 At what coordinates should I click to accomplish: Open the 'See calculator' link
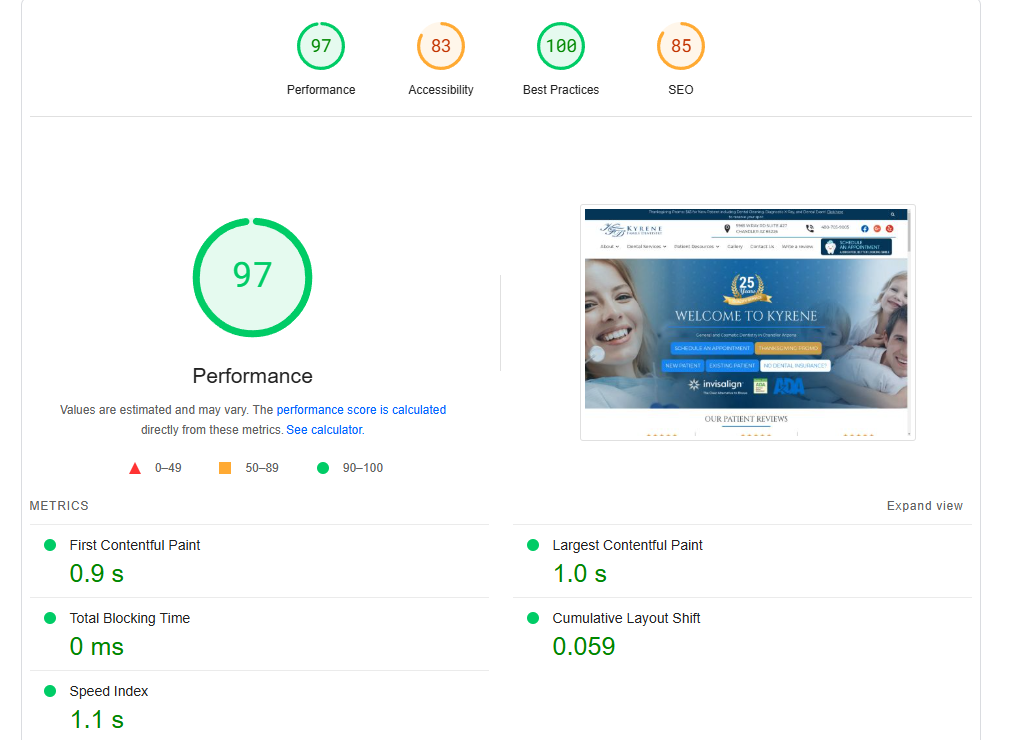point(324,430)
